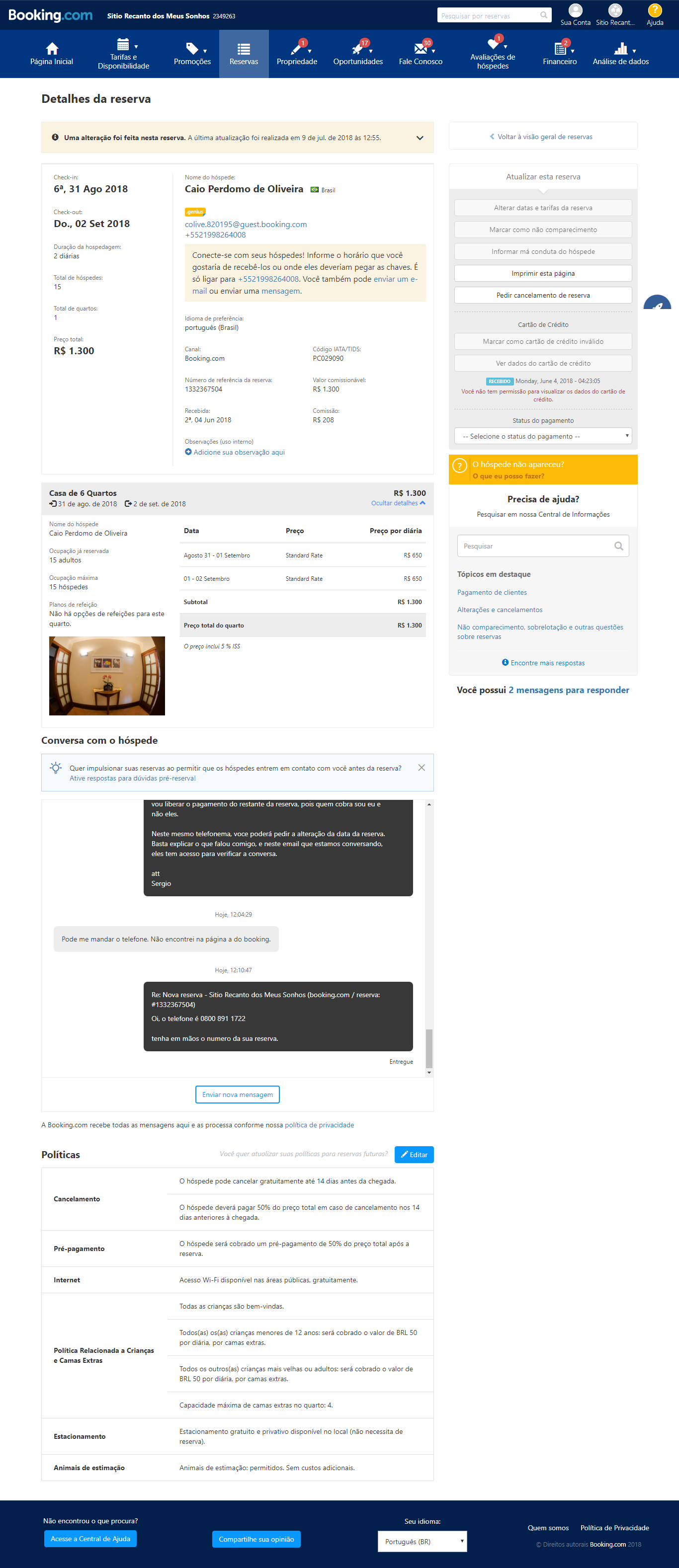Open the Propriedade menu
679x1568 pixels.
click(297, 54)
